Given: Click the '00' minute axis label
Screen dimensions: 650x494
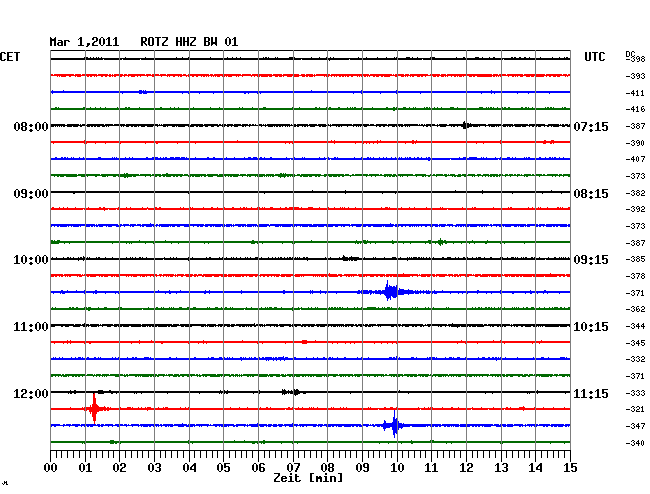Looking at the screenshot, I should [51, 467].
